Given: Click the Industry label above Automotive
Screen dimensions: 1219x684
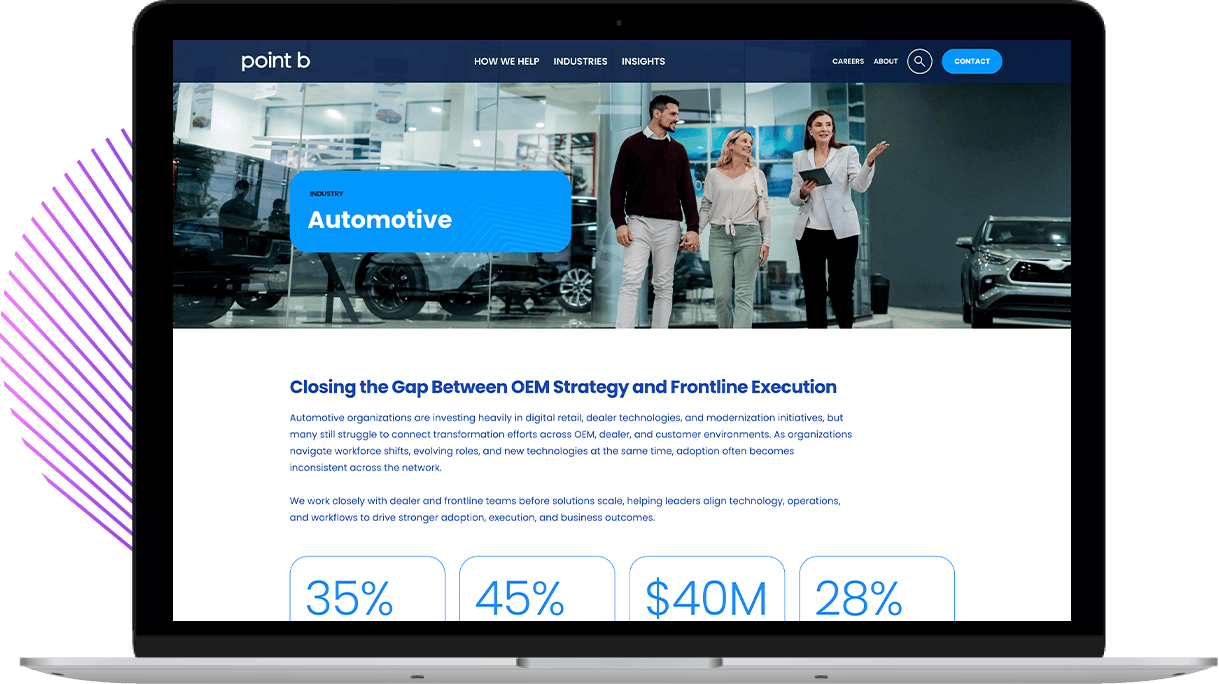Looking at the screenshot, I should pyautogui.click(x=326, y=194).
